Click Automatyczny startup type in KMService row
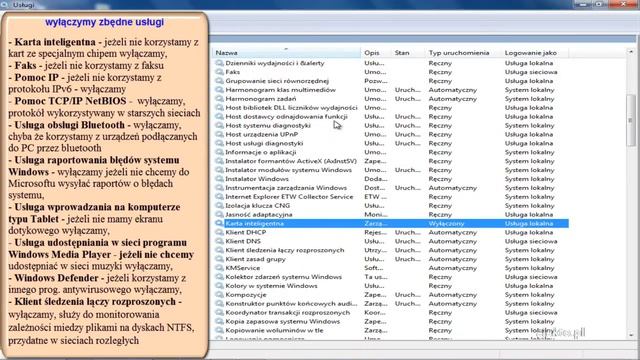 click(453, 268)
